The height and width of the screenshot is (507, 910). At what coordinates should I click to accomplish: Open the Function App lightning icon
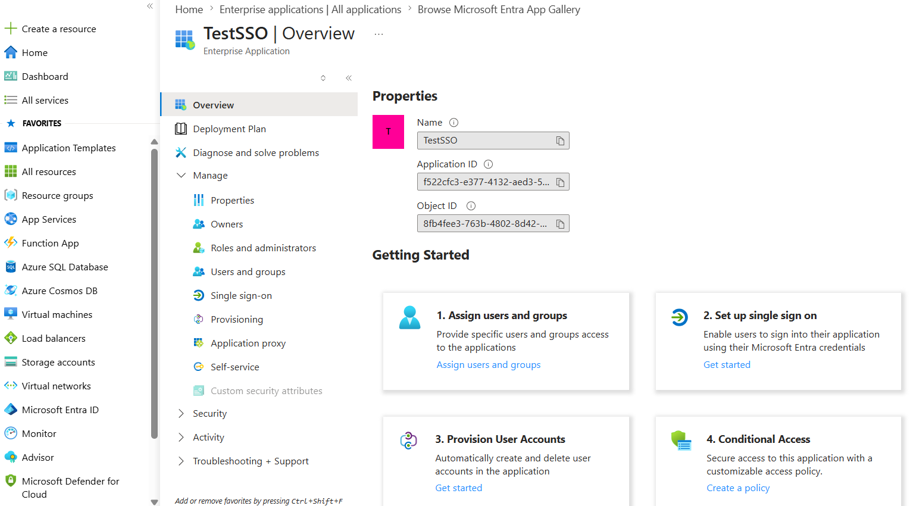point(10,242)
